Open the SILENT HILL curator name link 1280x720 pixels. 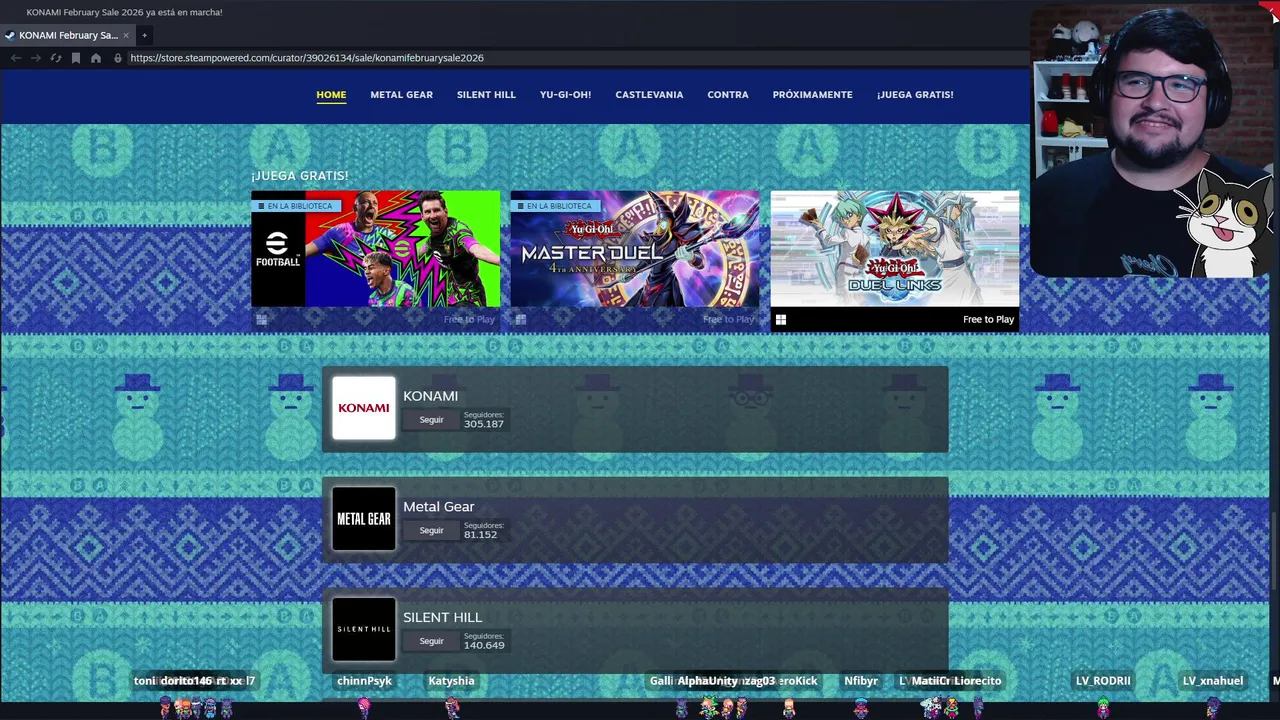pos(442,618)
